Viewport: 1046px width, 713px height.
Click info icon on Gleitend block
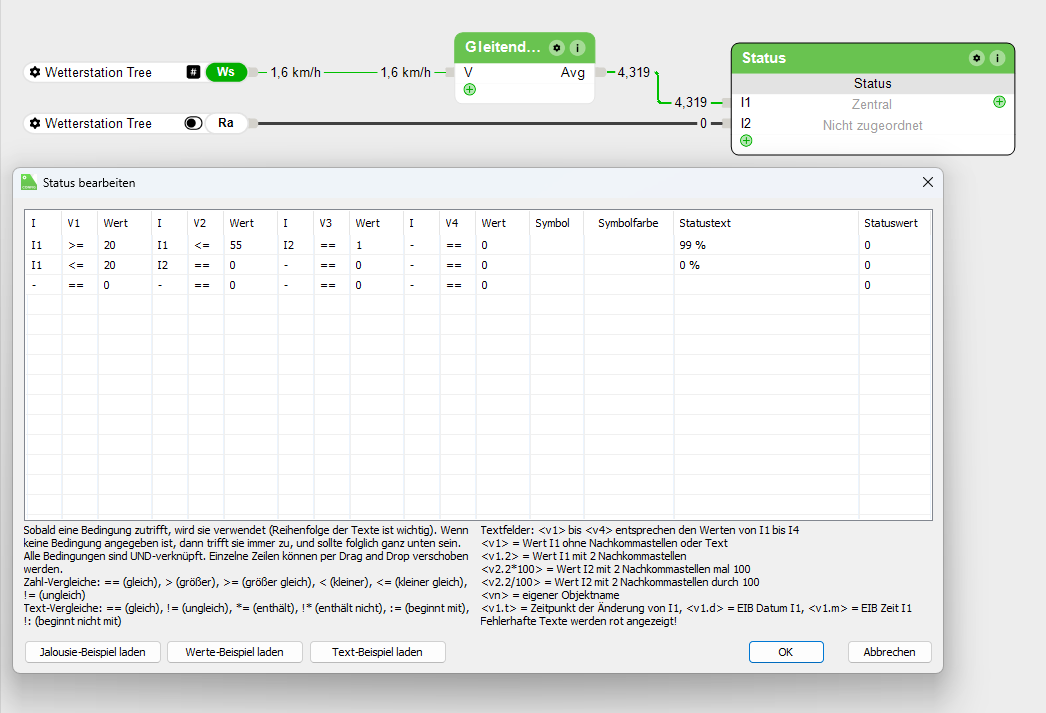click(577, 48)
